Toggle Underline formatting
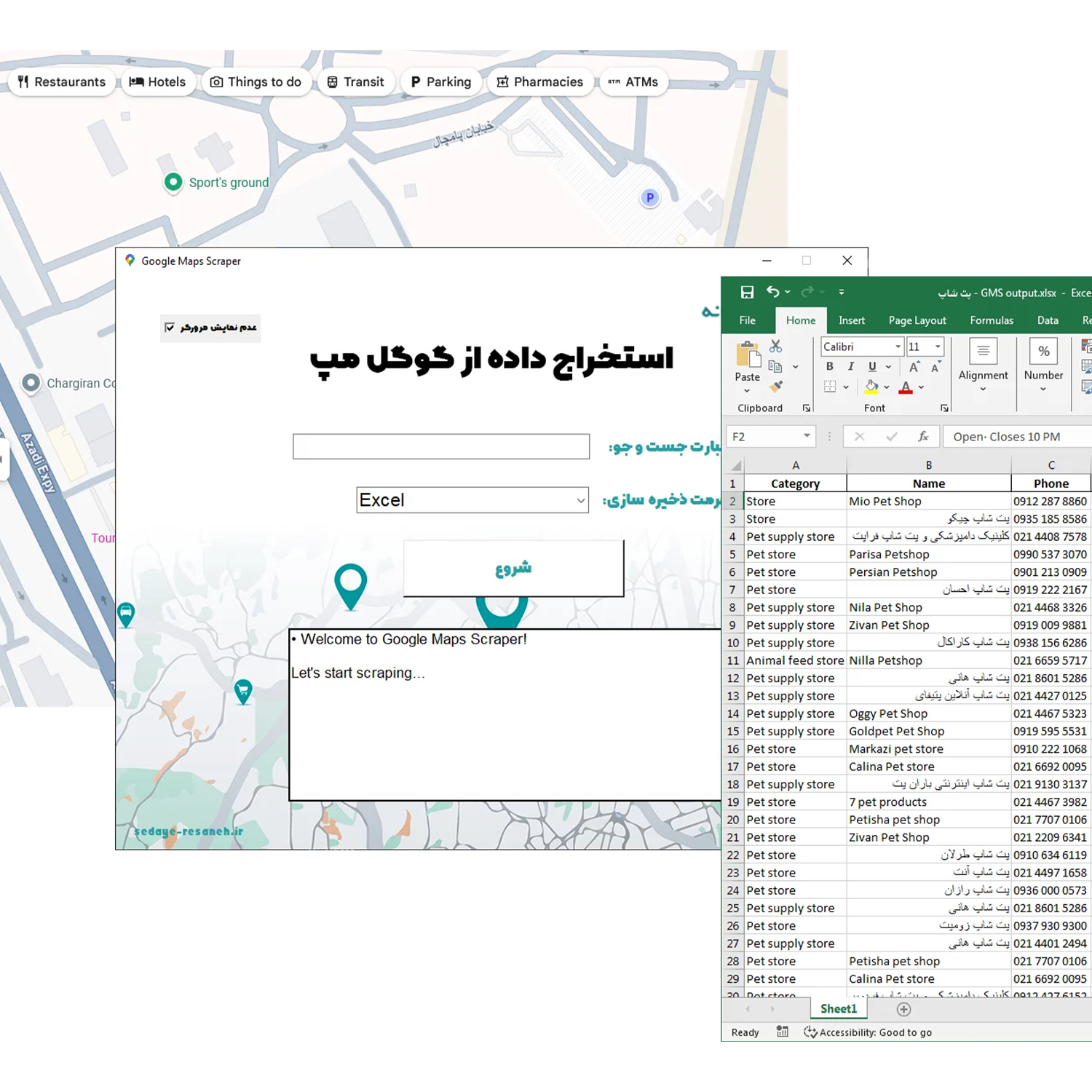Screen dimensions: 1092x1092 pyautogui.click(x=872, y=367)
